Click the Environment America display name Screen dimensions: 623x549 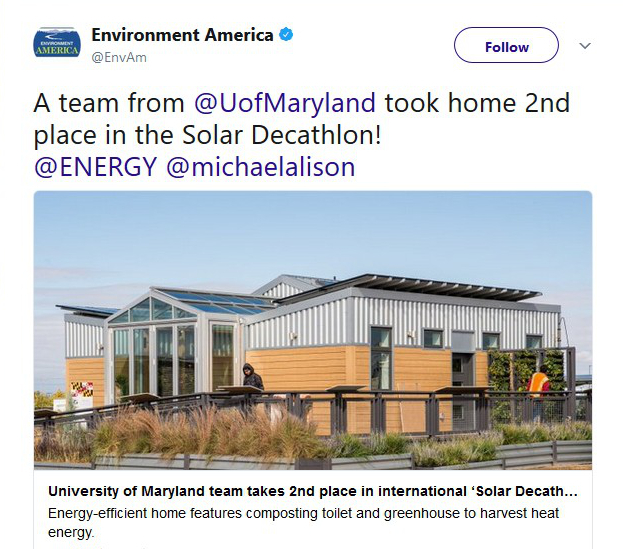(182, 35)
